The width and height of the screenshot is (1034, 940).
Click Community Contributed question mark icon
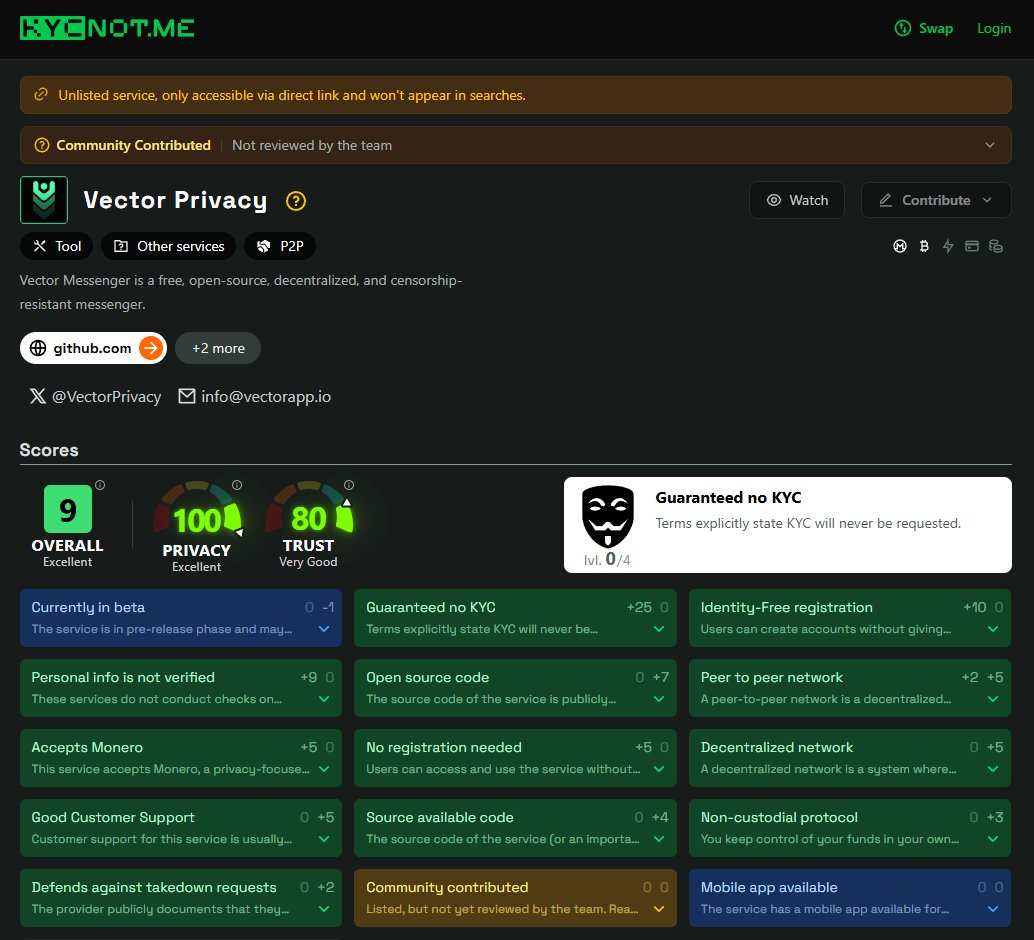(42, 145)
